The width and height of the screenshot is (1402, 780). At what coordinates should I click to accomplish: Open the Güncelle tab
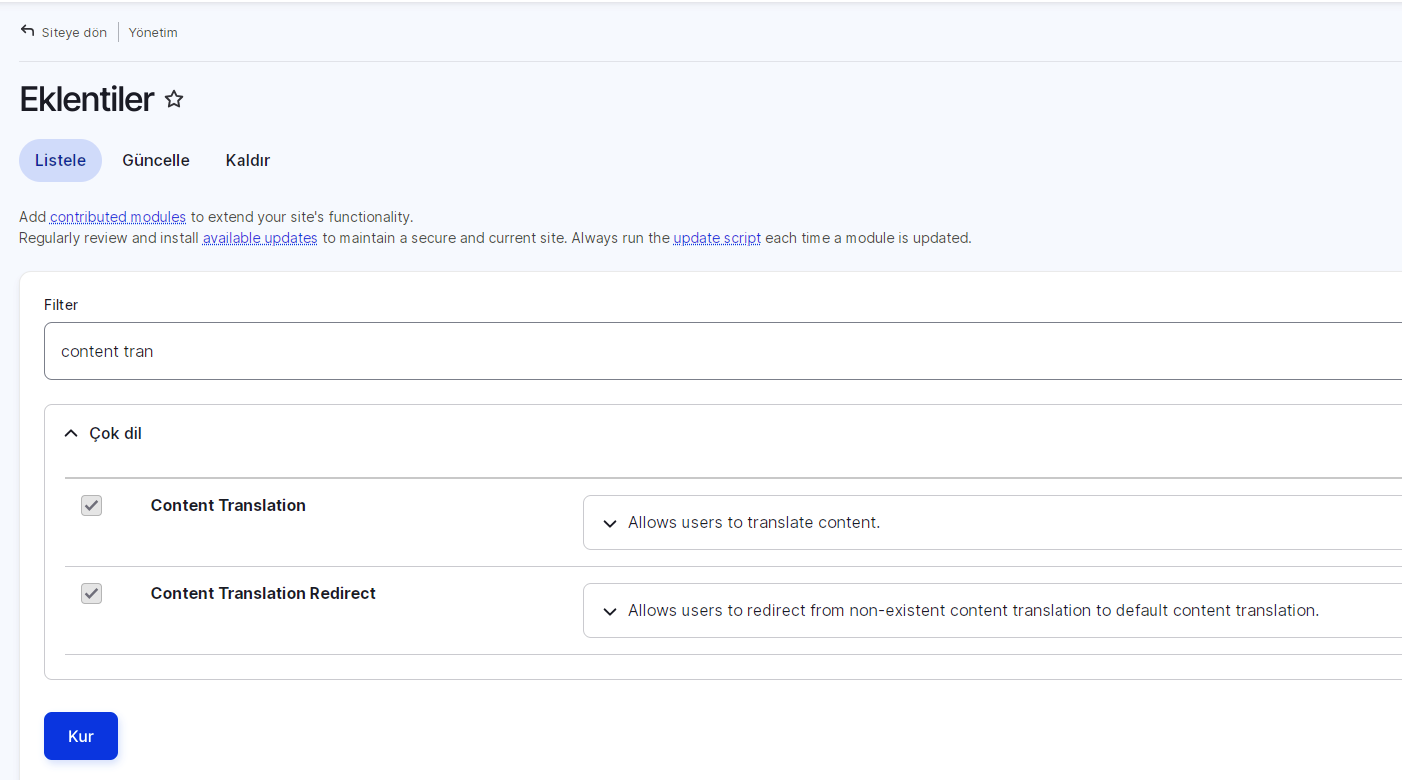156,160
